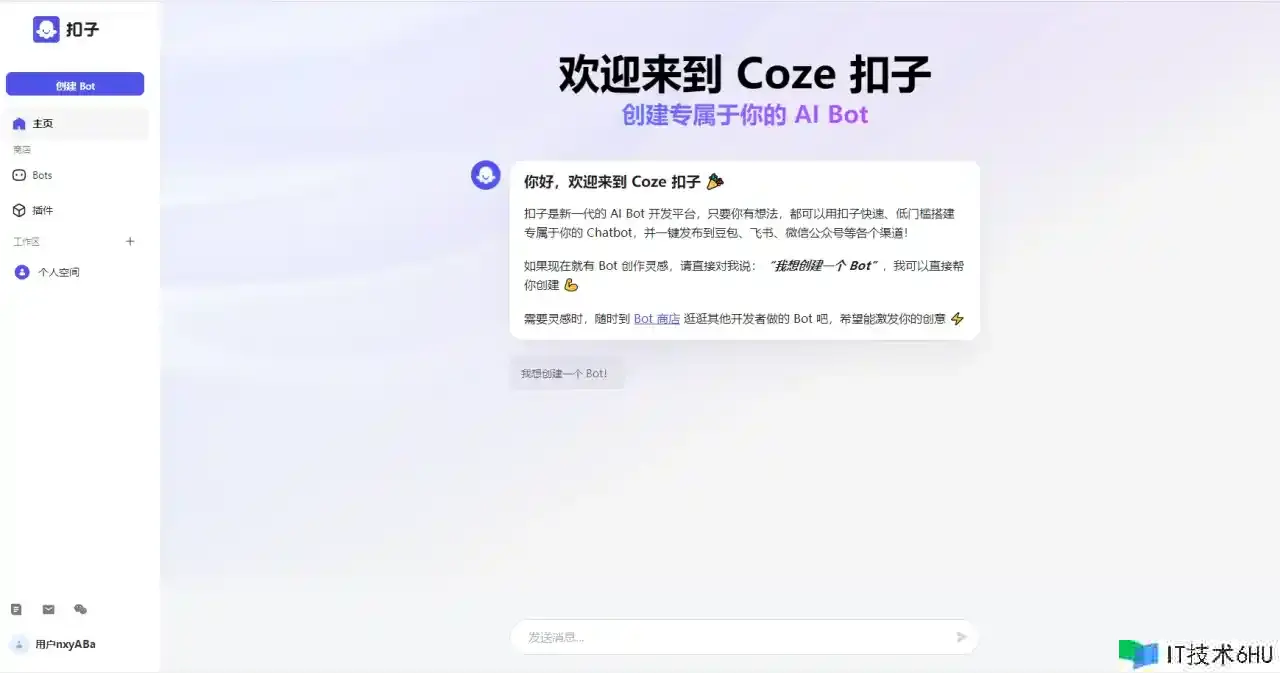Click the 创建 Bot button

(x=75, y=85)
